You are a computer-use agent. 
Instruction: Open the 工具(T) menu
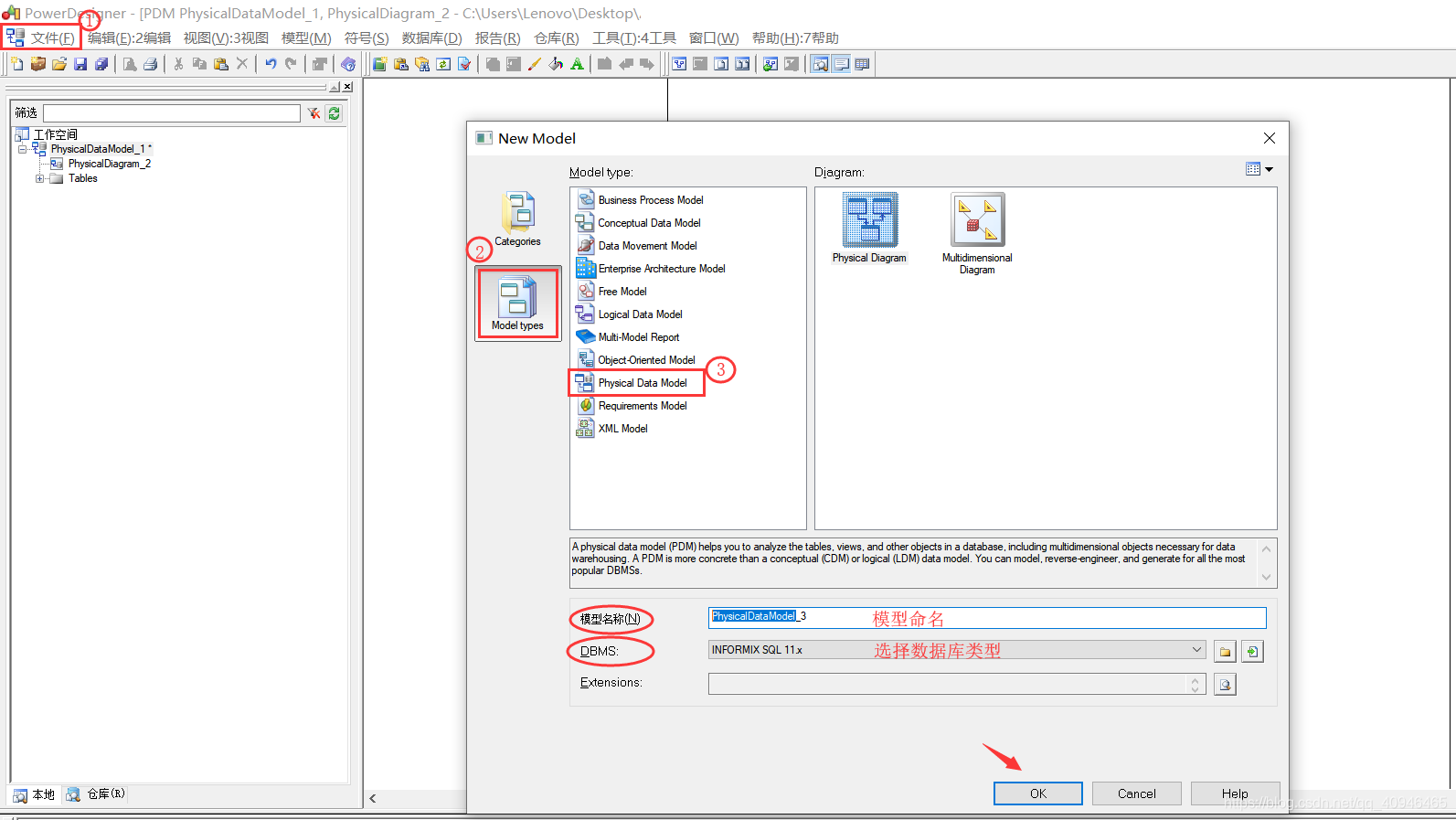click(x=634, y=37)
